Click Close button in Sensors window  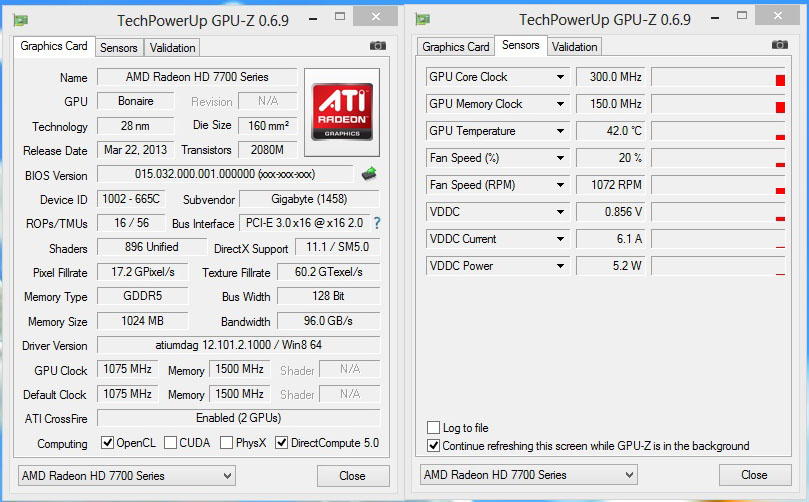pos(755,475)
